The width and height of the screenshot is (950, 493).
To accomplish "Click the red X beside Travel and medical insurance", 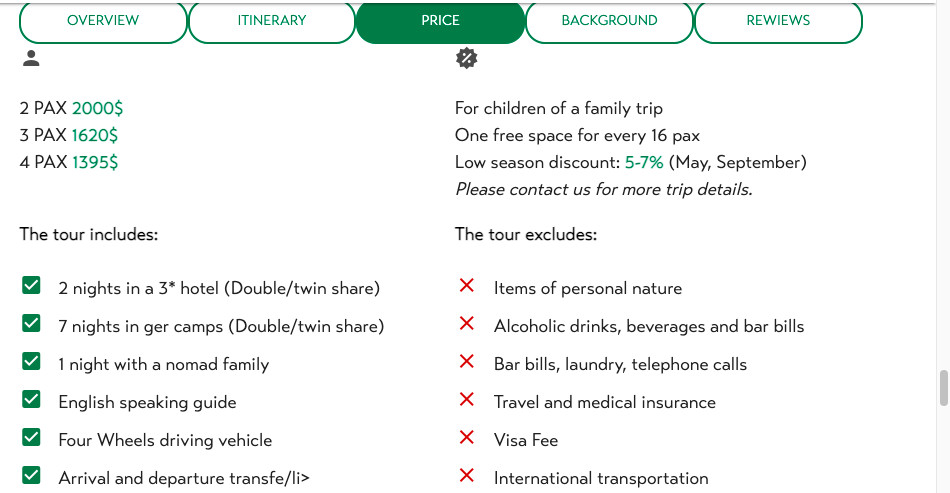I will coord(466,400).
